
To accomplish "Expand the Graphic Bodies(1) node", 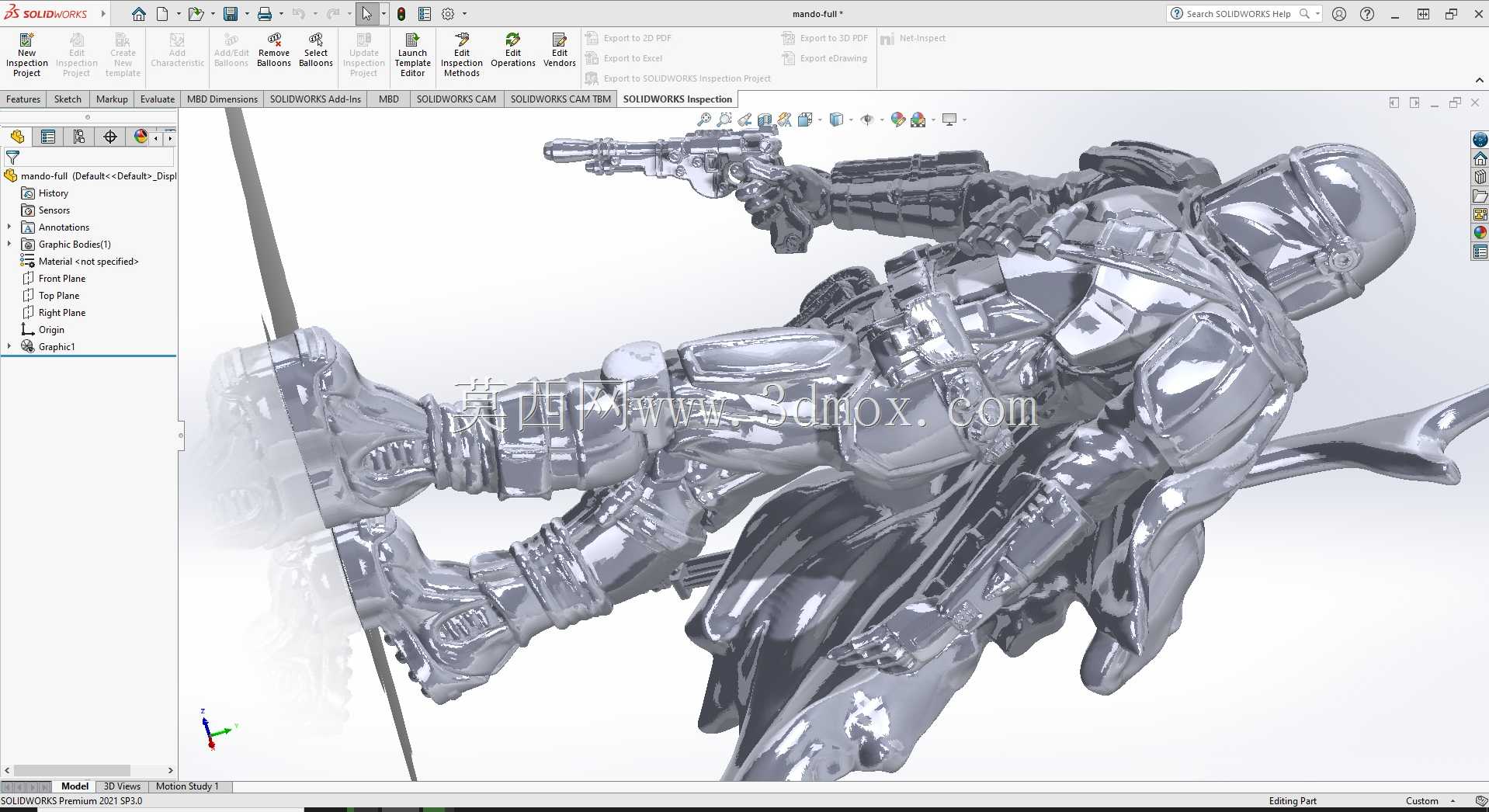I will (x=9, y=245).
